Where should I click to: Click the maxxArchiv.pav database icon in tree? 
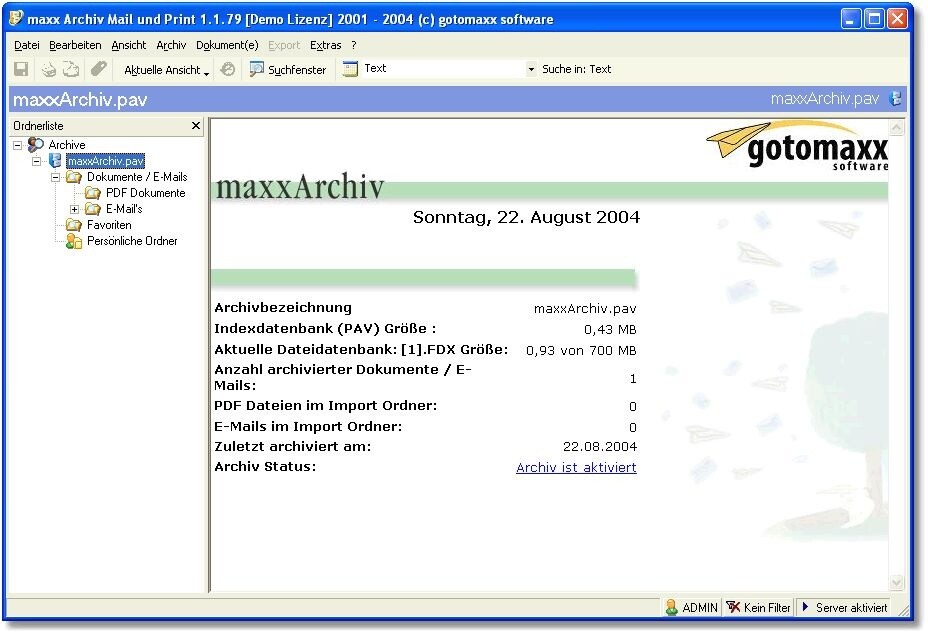click(x=55, y=160)
